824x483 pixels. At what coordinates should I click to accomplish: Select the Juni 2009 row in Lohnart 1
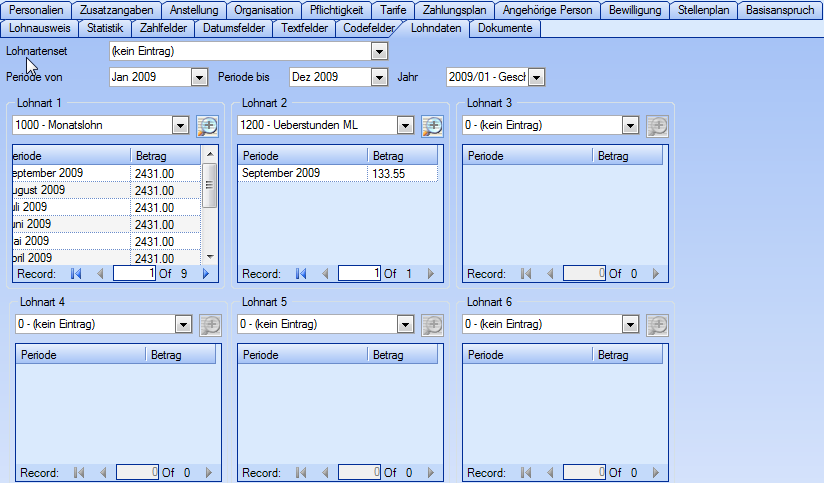[107, 224]
